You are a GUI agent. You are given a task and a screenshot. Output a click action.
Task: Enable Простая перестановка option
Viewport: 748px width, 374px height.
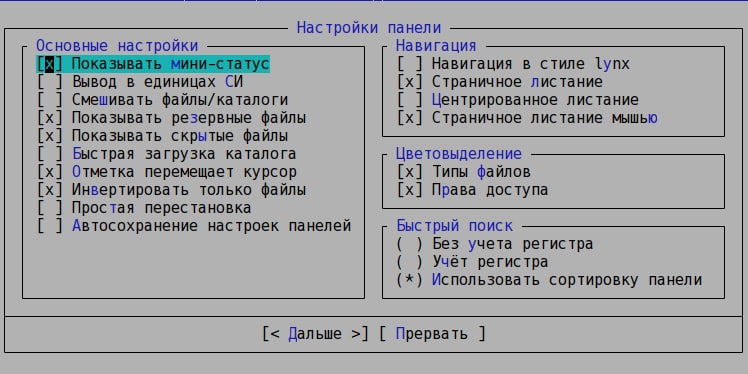(x=144, y=208)
